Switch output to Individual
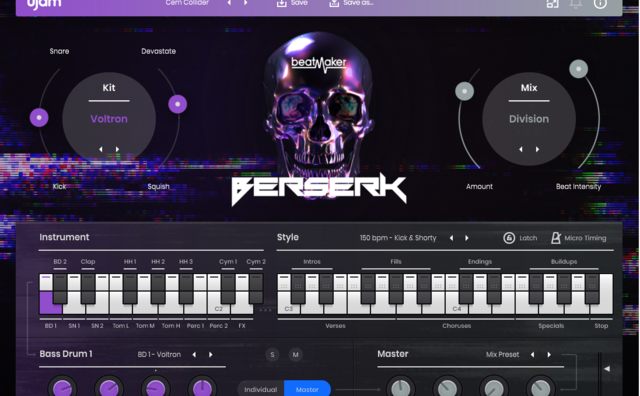 pos(260,389)
